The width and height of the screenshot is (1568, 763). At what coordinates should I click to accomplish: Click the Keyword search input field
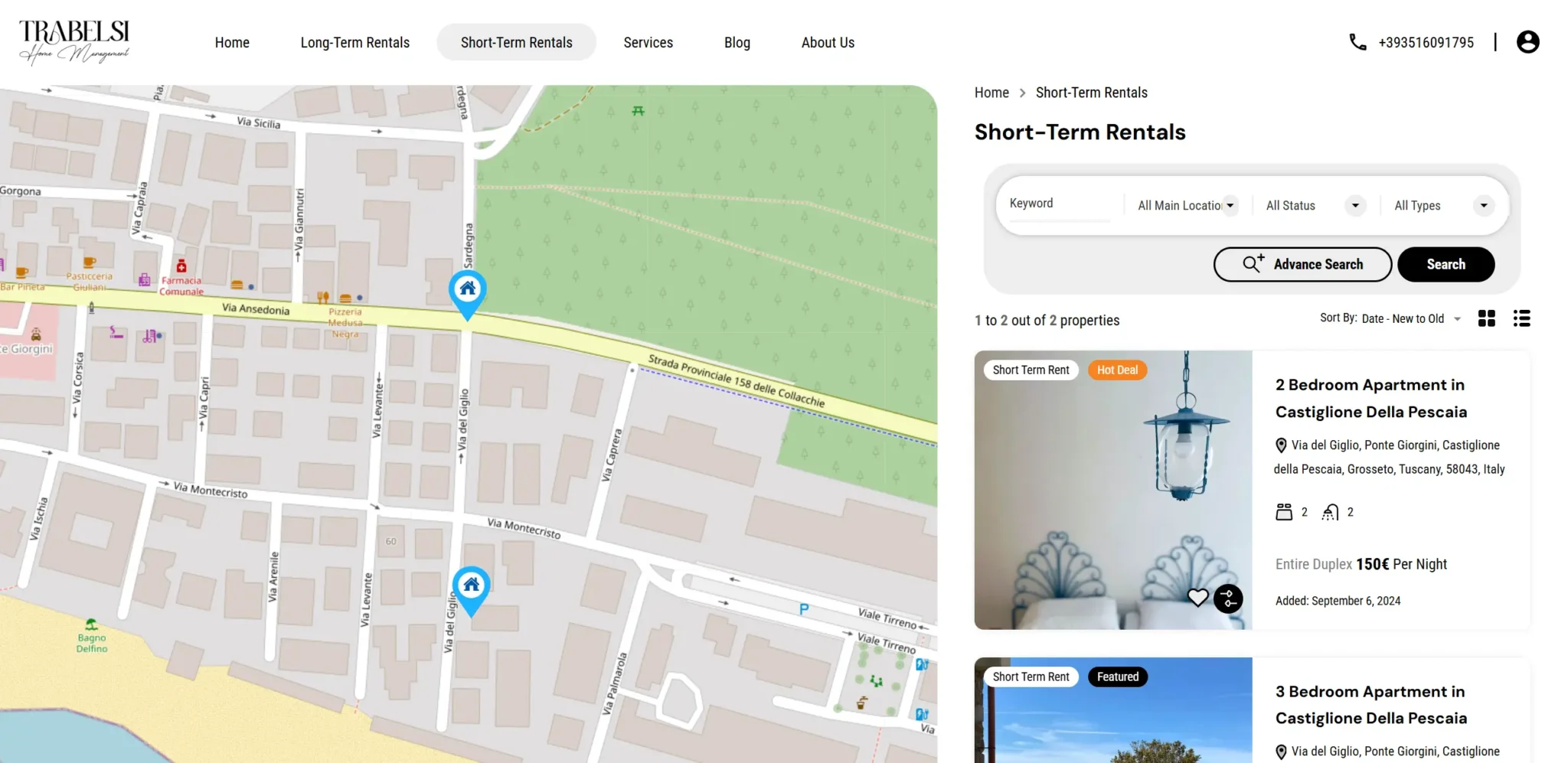(1060, 204)
